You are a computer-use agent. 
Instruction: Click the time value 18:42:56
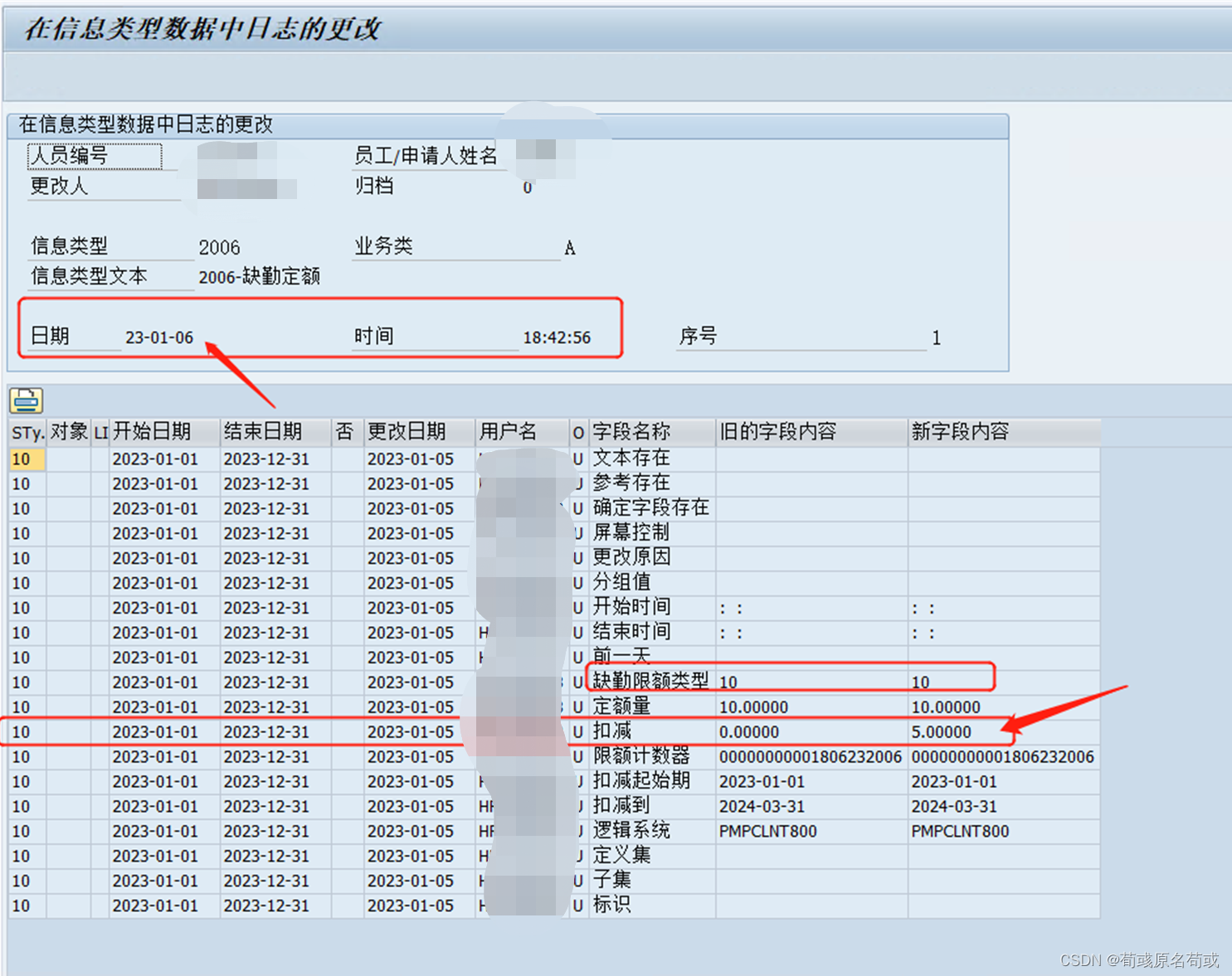tap(557, 337)
